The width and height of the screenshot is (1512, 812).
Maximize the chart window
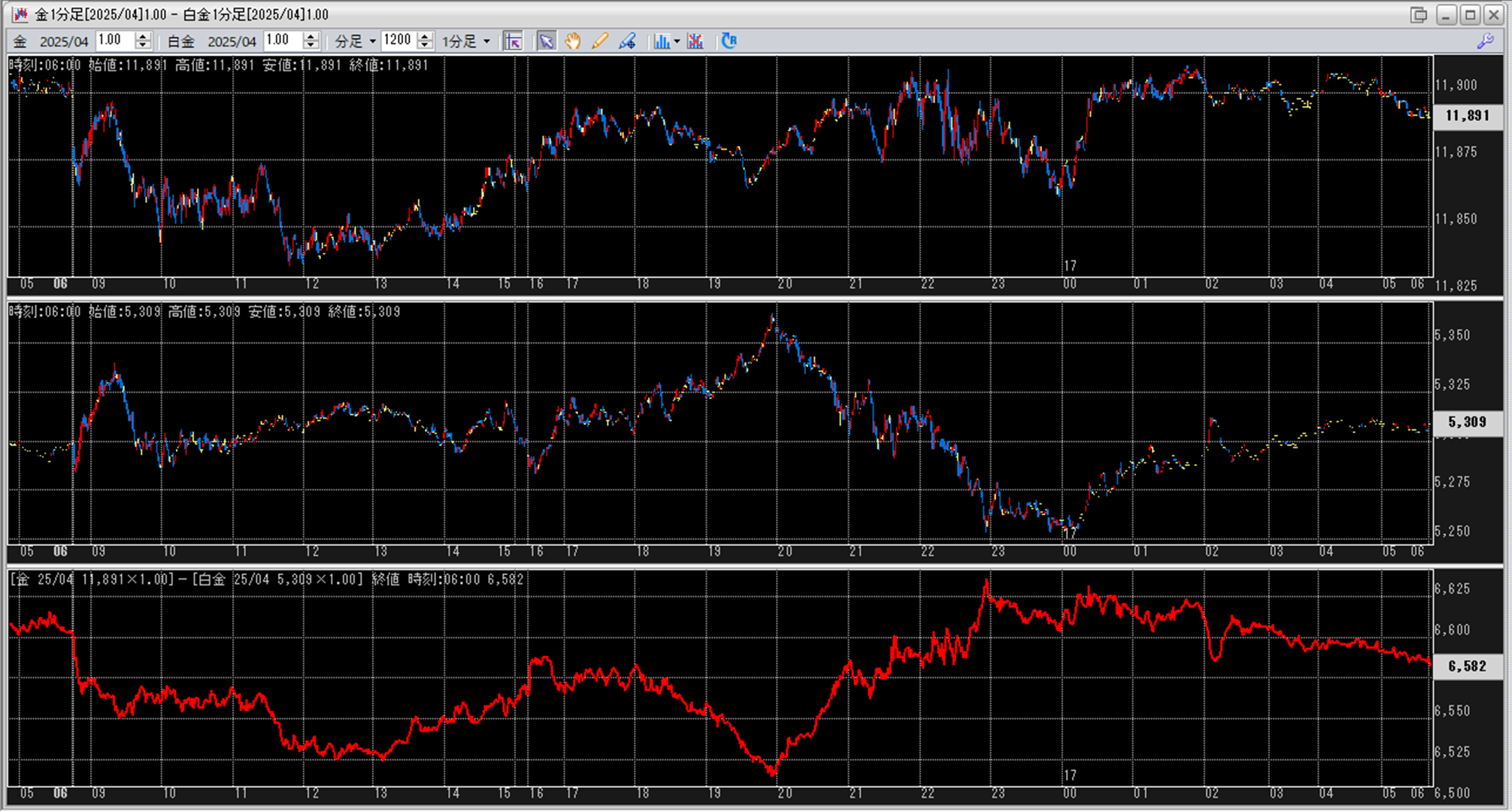click(1469, 15)
